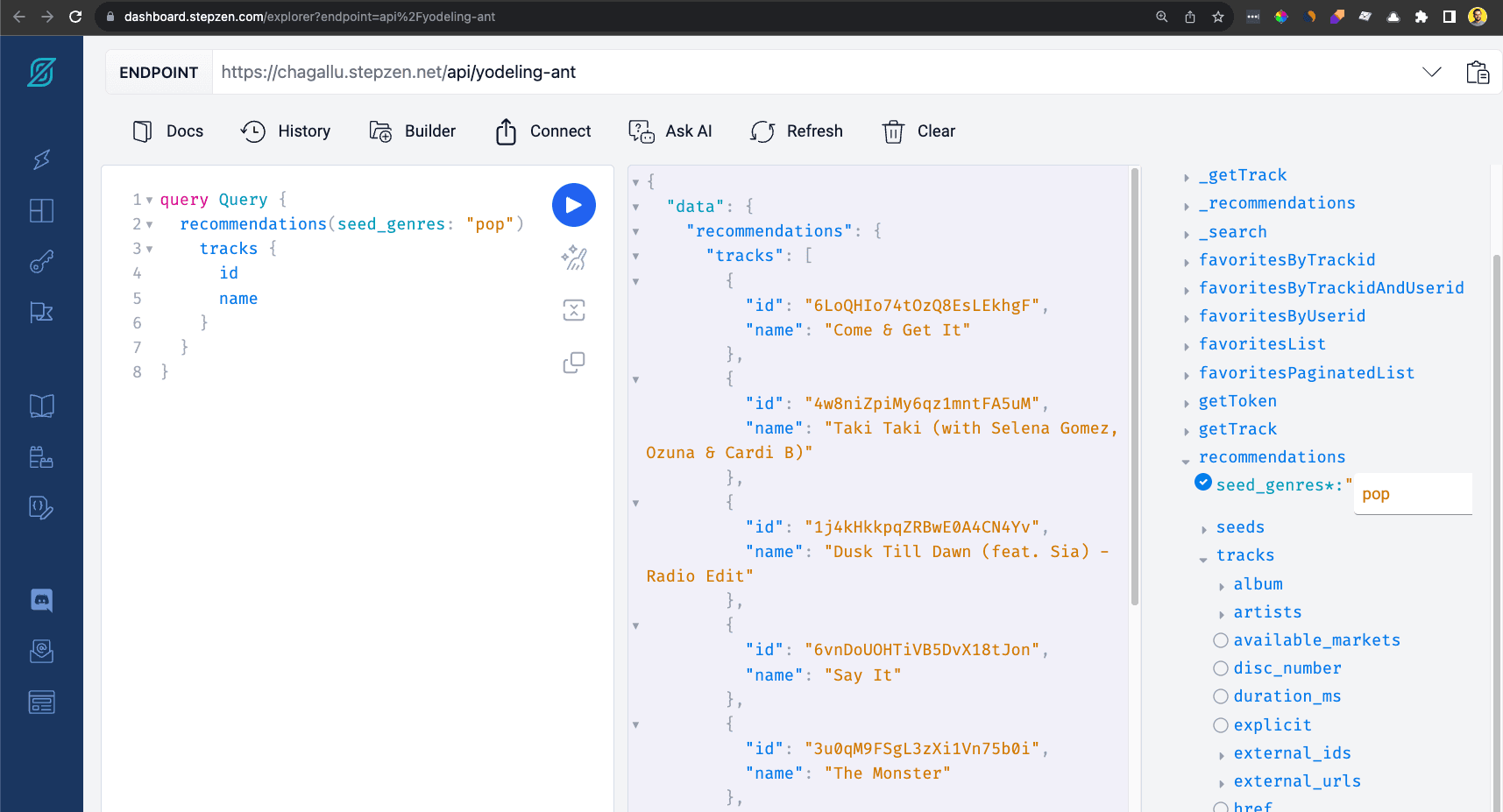Screen dimensions: 1503x812
Task: Open the History panel
Action: (286, 131)
